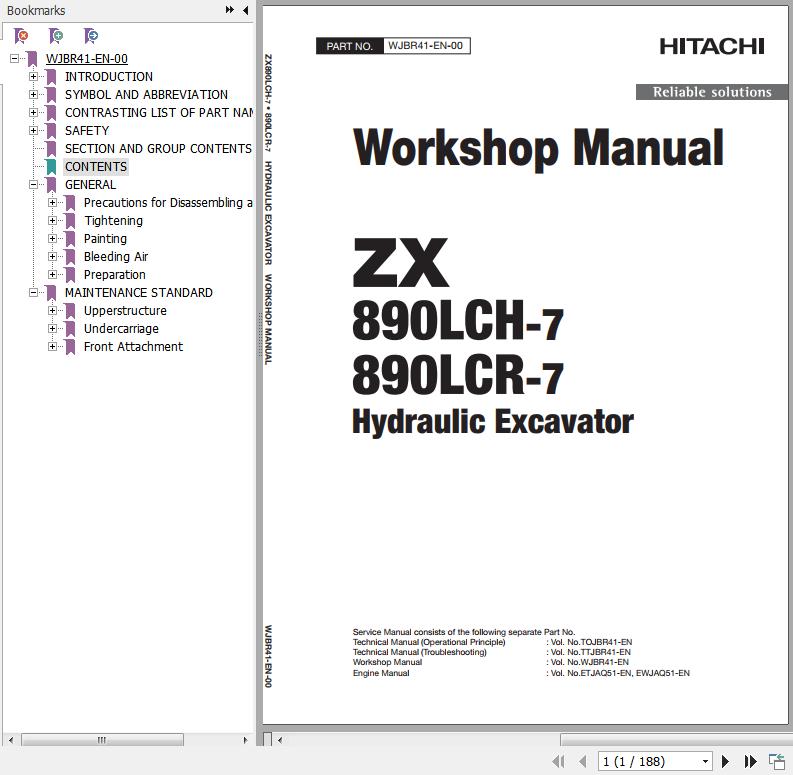Go to the last page

751,761
